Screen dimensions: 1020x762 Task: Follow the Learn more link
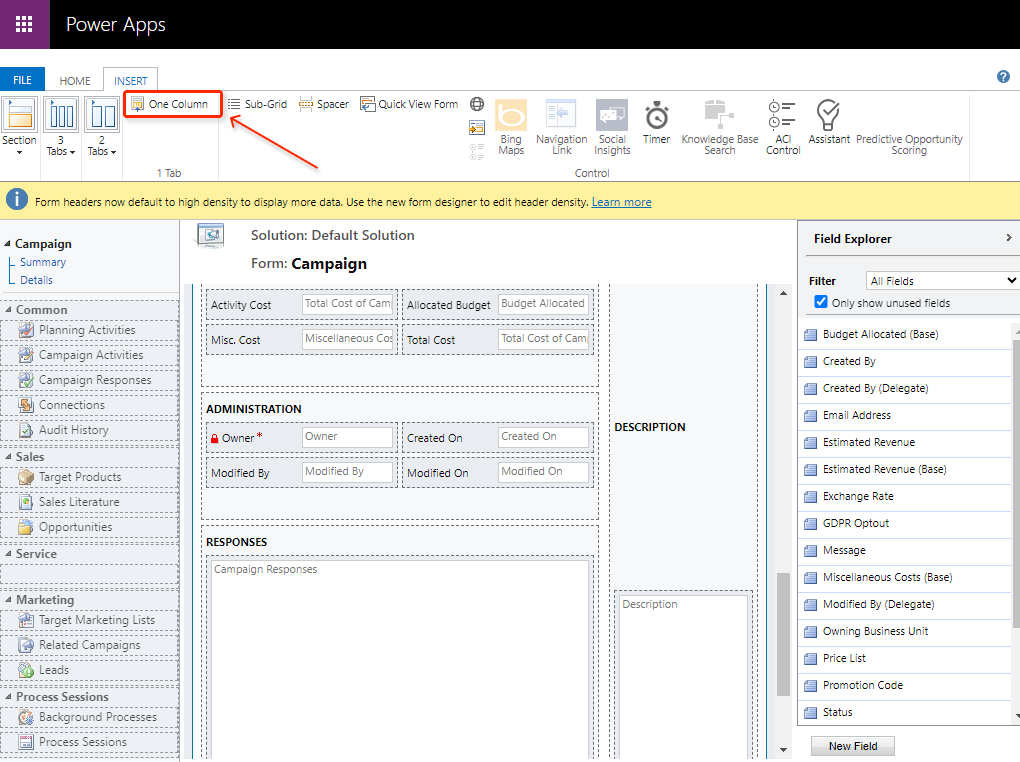pos(621,202)
